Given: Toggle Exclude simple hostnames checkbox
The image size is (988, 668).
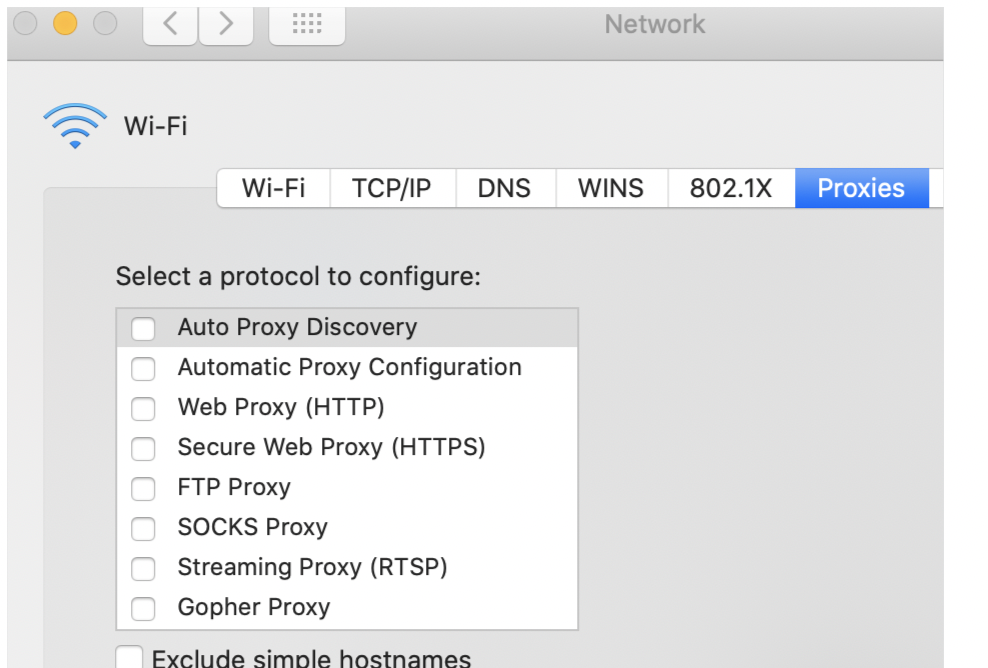Looking at the screenshot, I should tap(129, 658).
